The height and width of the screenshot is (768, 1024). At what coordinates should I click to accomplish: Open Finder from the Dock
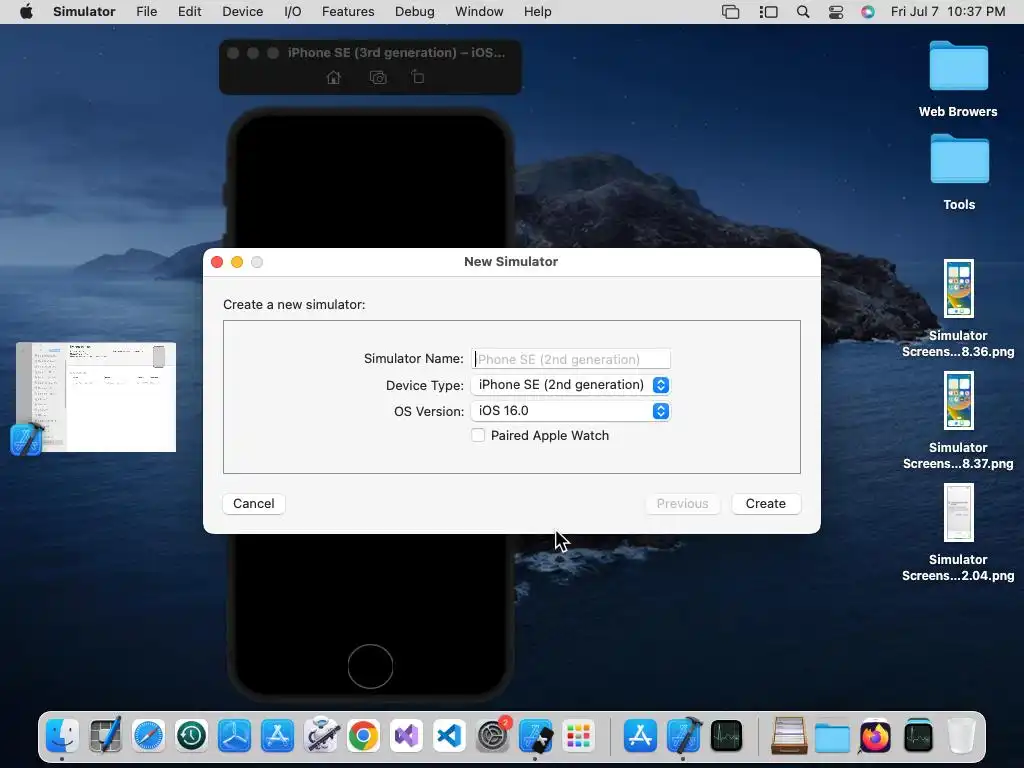(62, 736)
